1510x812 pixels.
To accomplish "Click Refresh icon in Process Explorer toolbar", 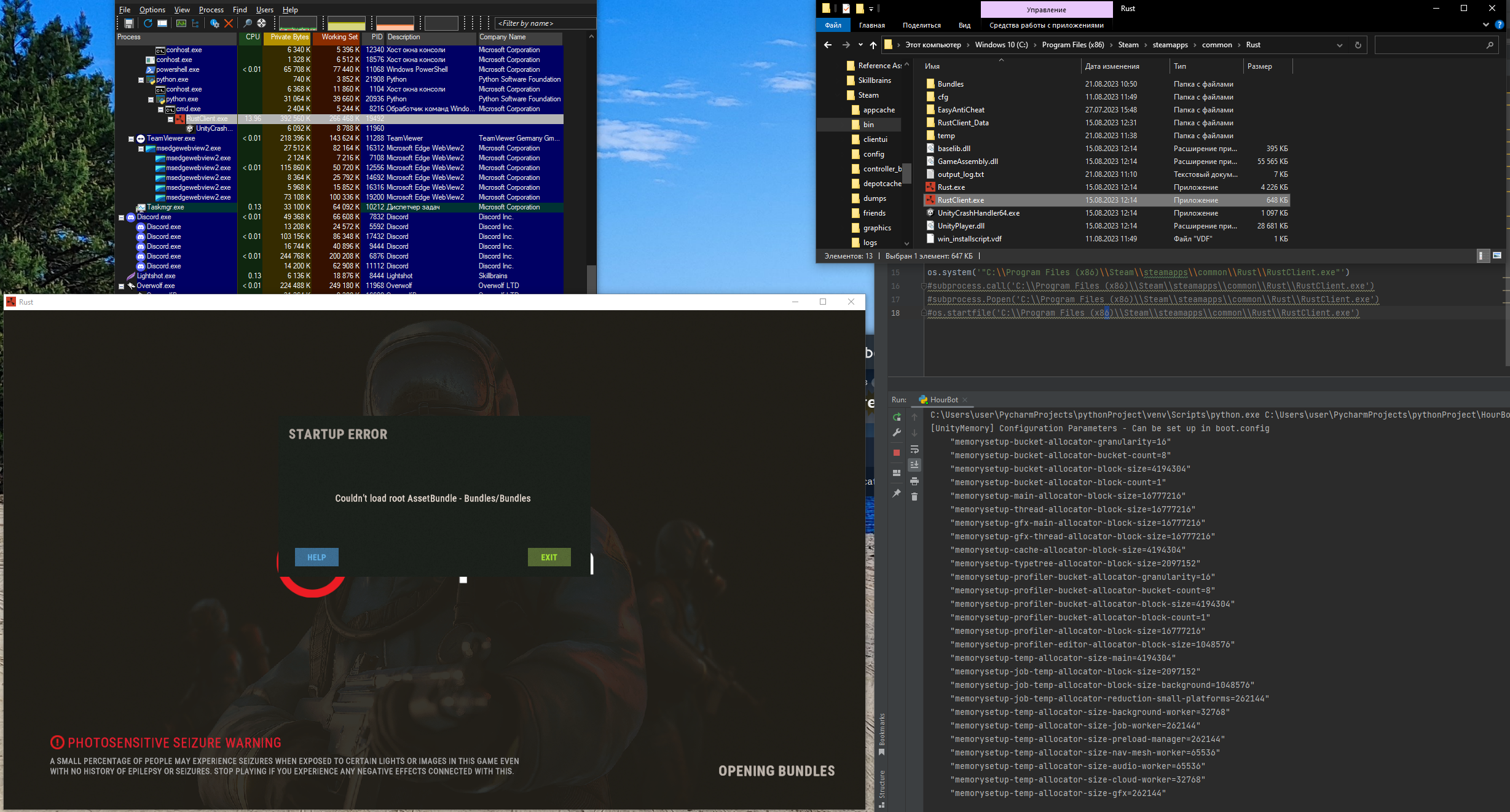I will (x=148, y=23).
